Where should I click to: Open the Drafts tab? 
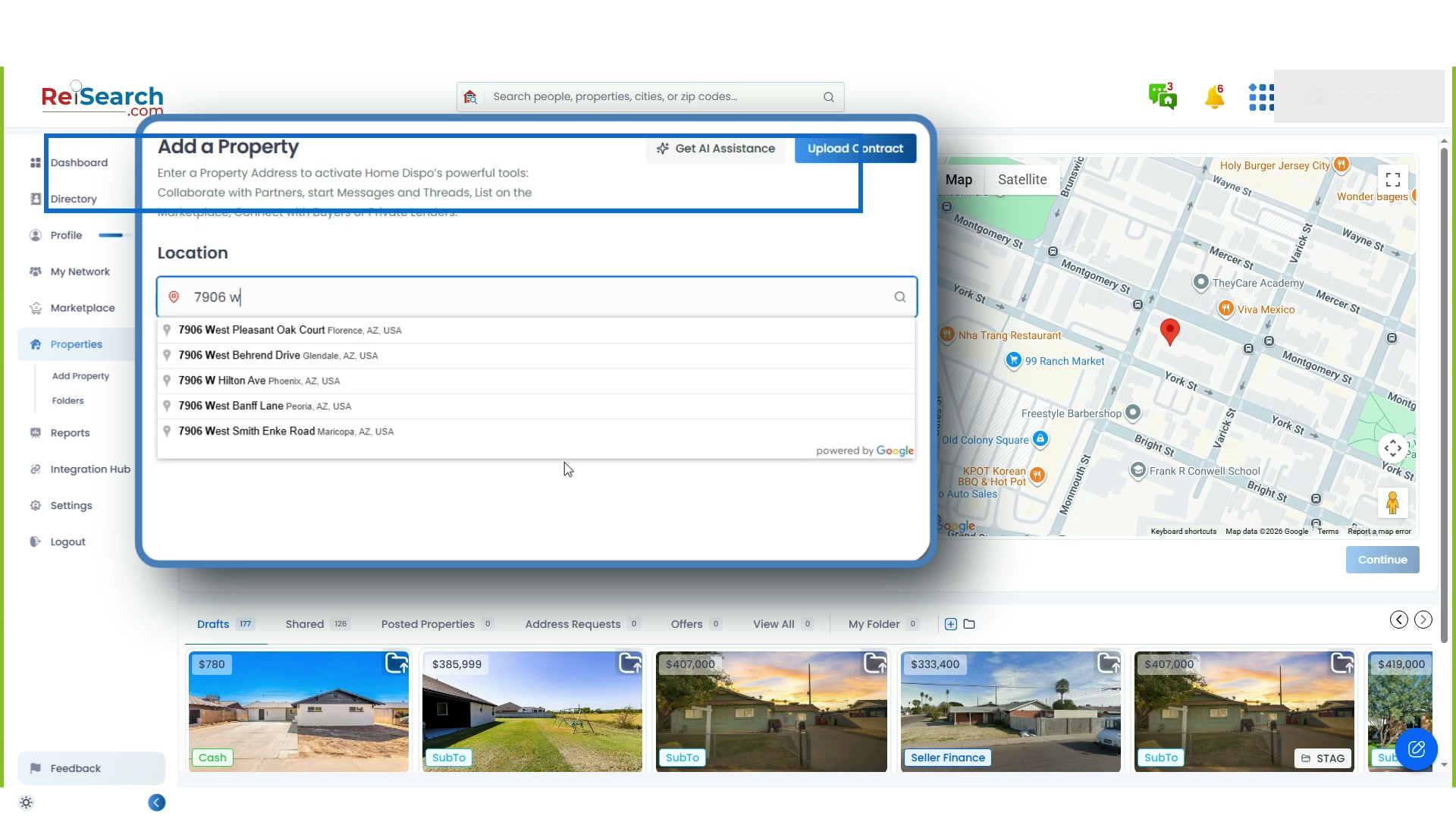point(225,624)
